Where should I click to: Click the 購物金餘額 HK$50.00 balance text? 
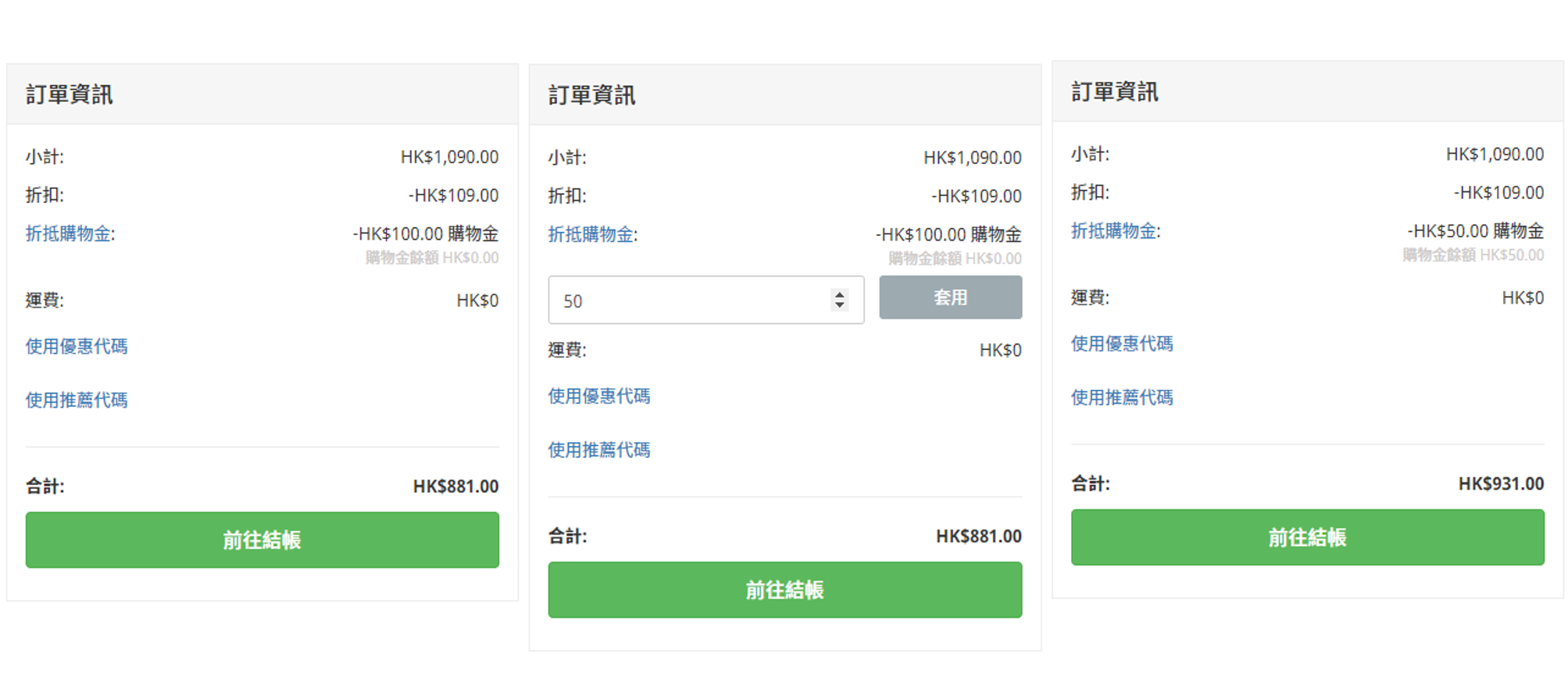click(x=1473, y=255)
